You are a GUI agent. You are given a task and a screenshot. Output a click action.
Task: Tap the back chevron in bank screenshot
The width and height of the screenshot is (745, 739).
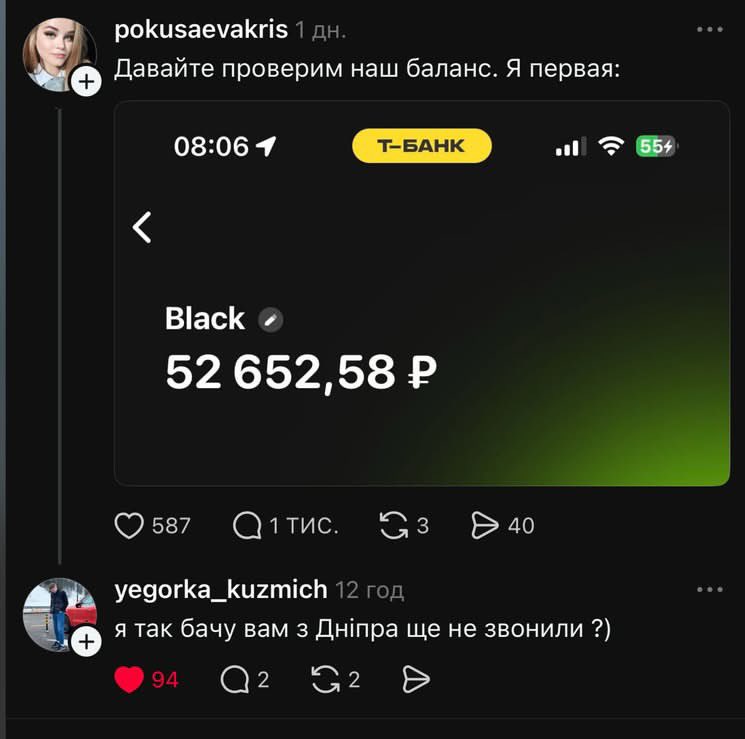coord(142,227)
